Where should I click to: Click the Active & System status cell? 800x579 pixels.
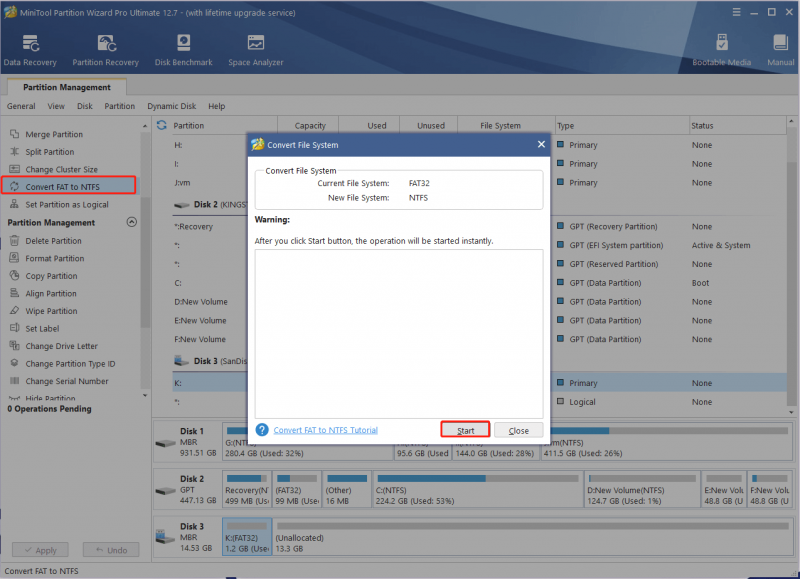pos(721,245)
